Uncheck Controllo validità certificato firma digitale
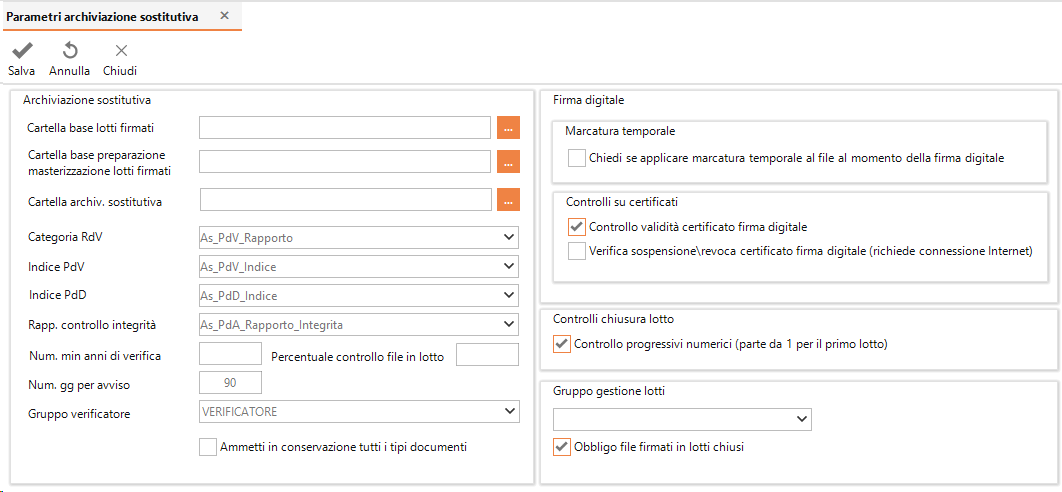 (x=576, y=226)
